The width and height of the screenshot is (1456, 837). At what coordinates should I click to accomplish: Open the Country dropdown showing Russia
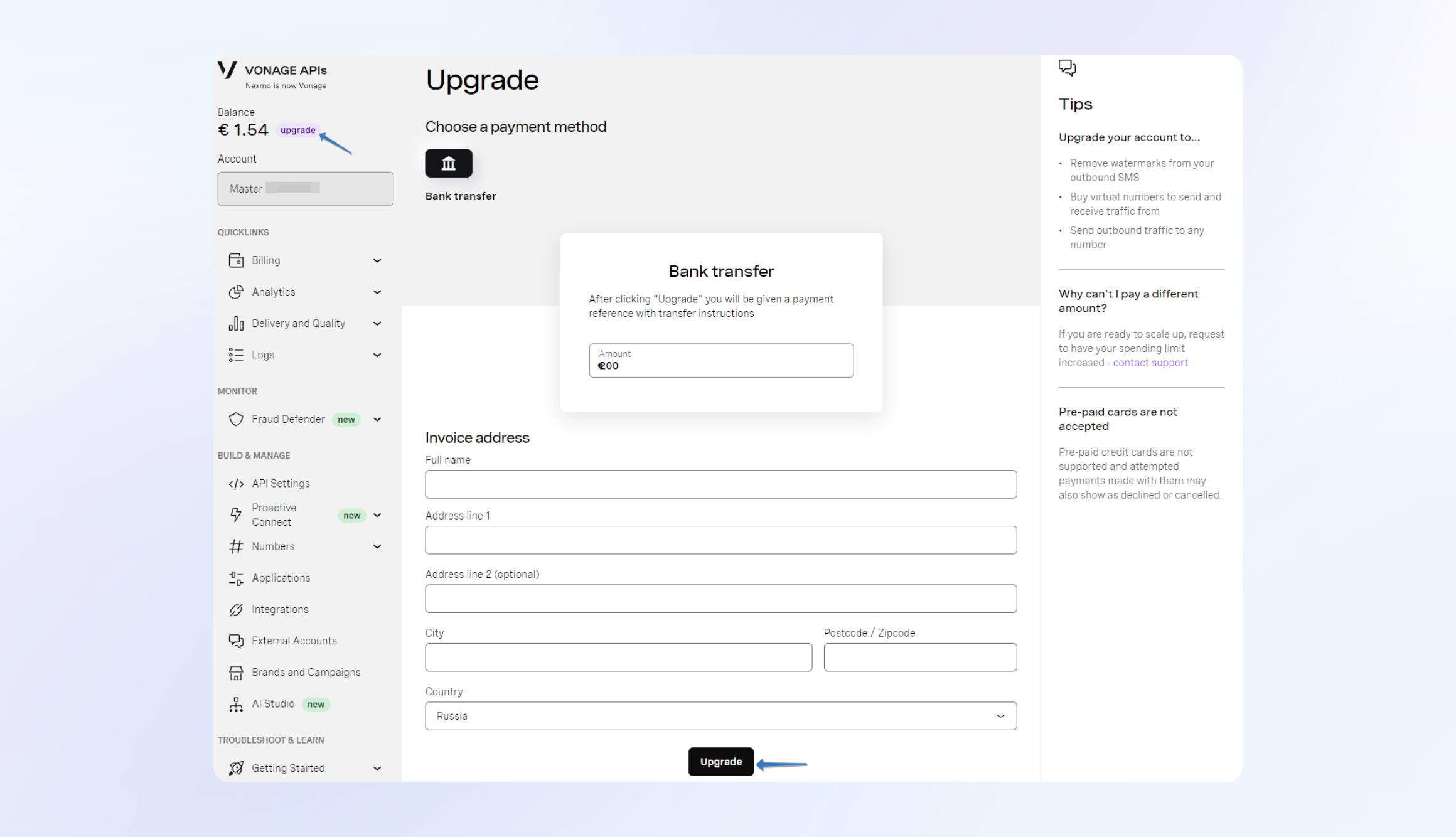click(720, 716)
